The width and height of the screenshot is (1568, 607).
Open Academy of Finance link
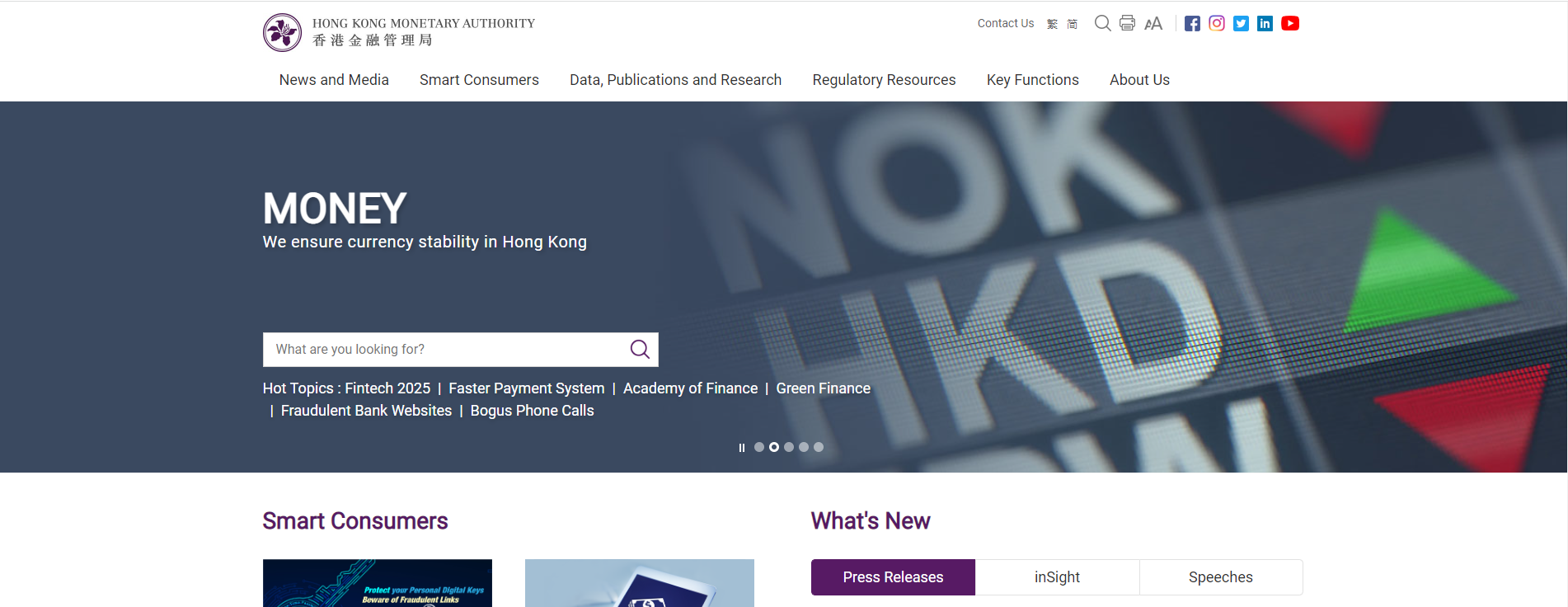[x=690, y=388]
